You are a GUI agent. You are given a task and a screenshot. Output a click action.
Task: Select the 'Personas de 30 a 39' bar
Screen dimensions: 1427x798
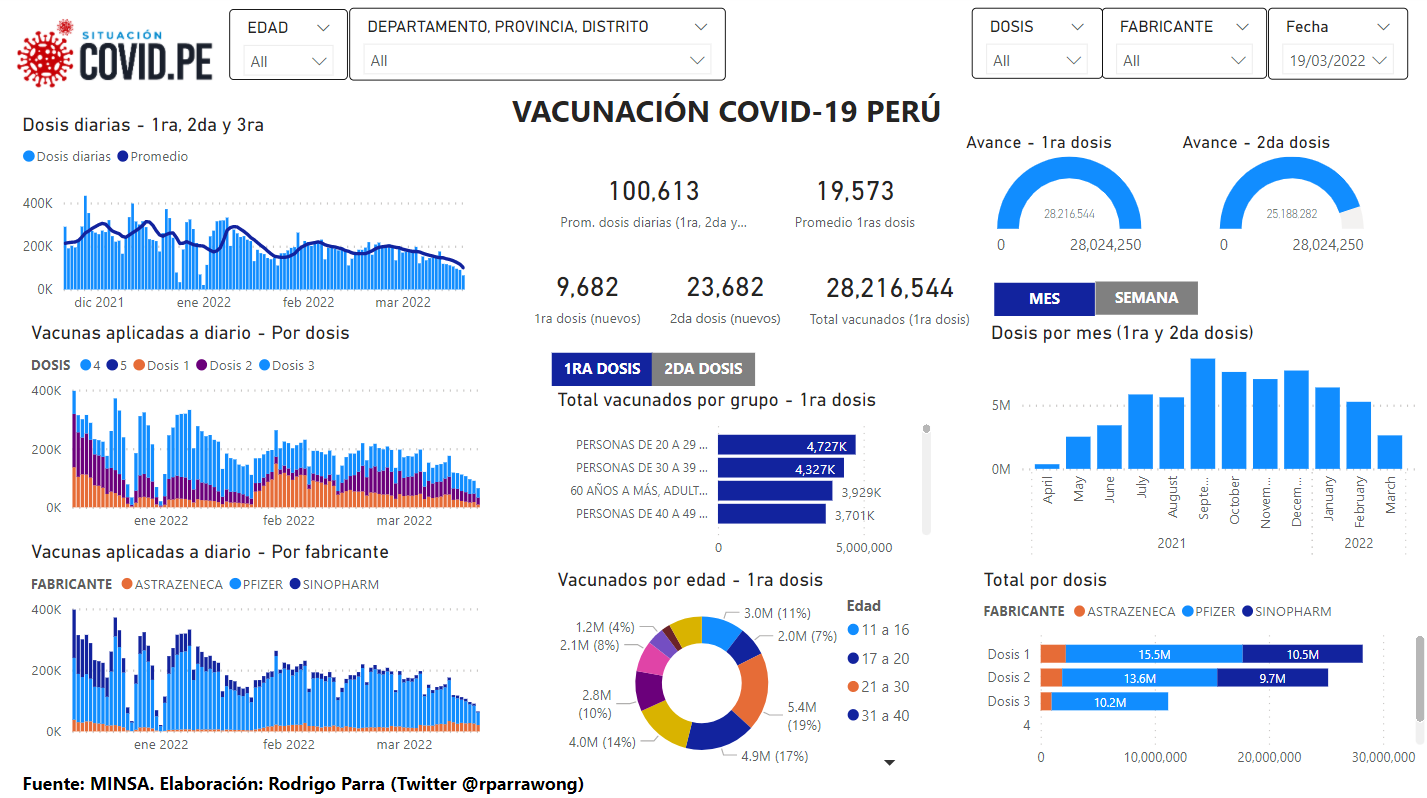781,468
